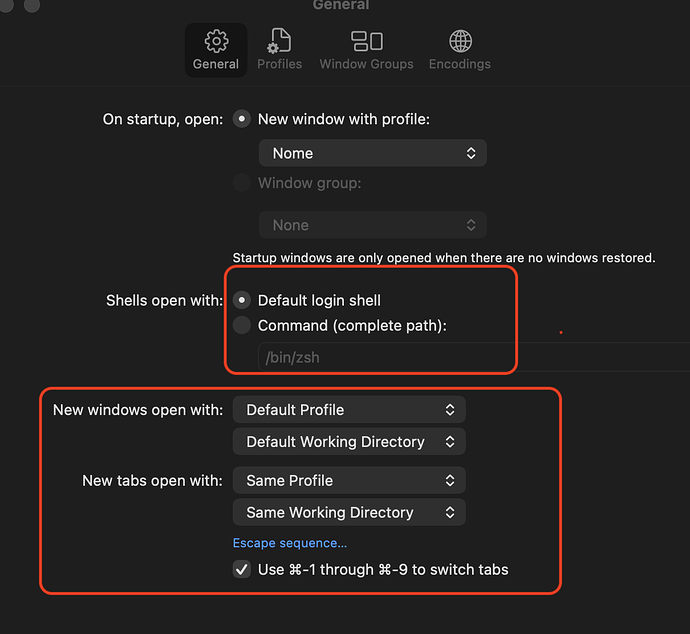
Task: Click the General gear icon
Action: click(216, 40)
